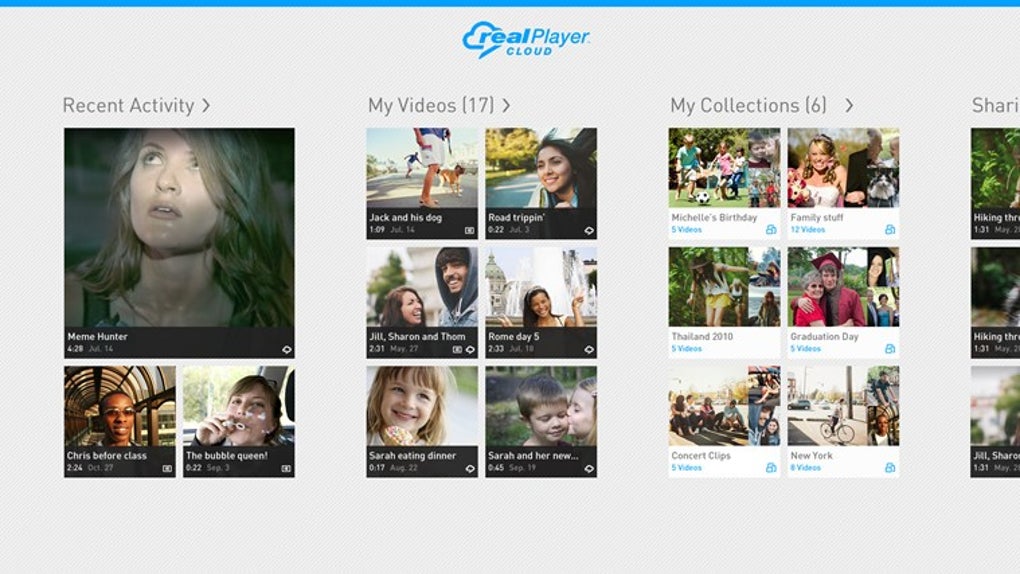Click the 'Aug. 22' date on Sarah eating dinner

(404, 468)
